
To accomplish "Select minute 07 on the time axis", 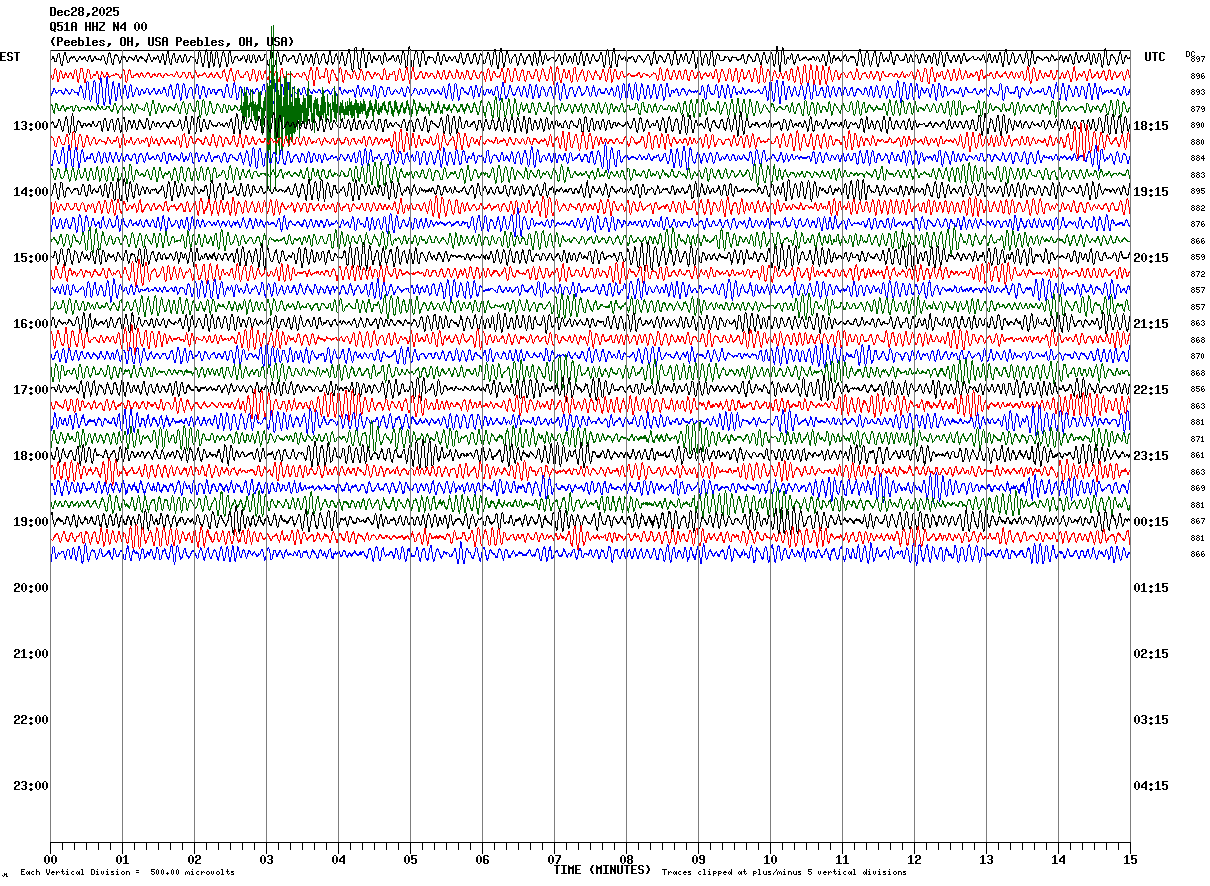I will [x=554, y=859].
